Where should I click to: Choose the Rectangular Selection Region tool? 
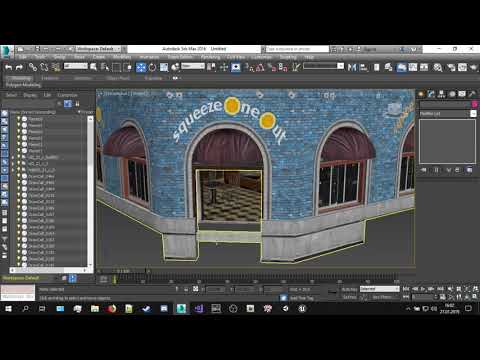click(116, 67)
